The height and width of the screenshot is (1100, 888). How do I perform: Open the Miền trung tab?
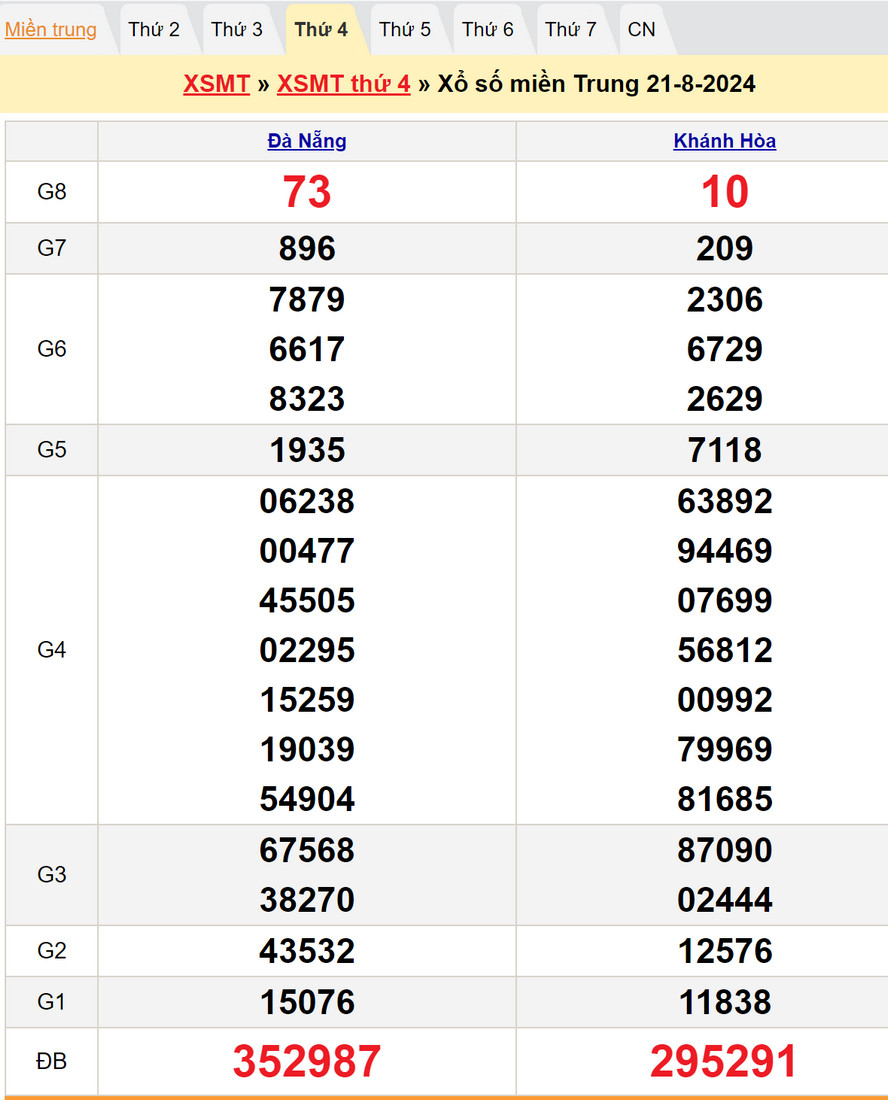tap(51, 30)
